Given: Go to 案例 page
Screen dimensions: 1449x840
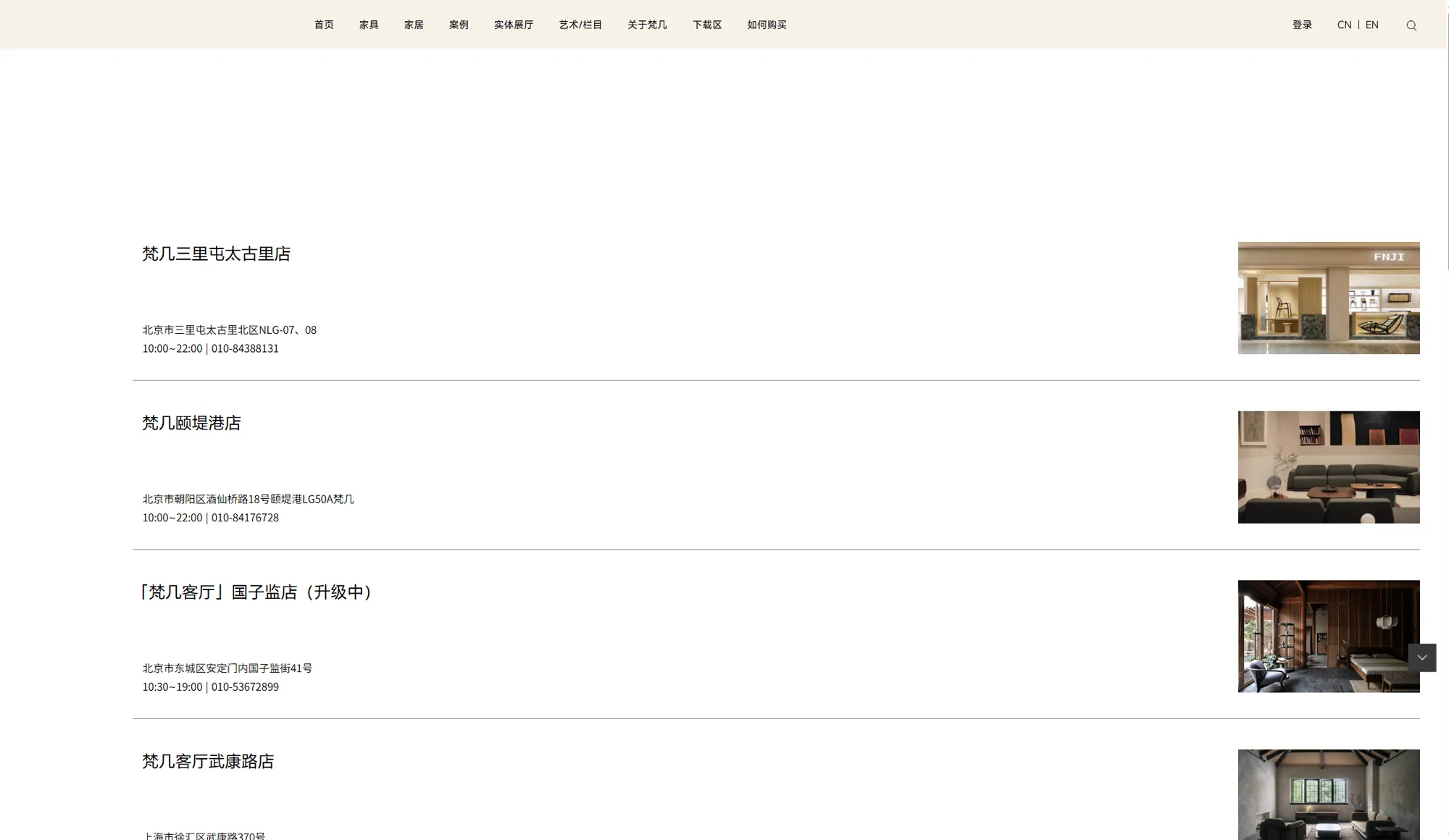Looking at the screenshot, I should pos(459,25).
